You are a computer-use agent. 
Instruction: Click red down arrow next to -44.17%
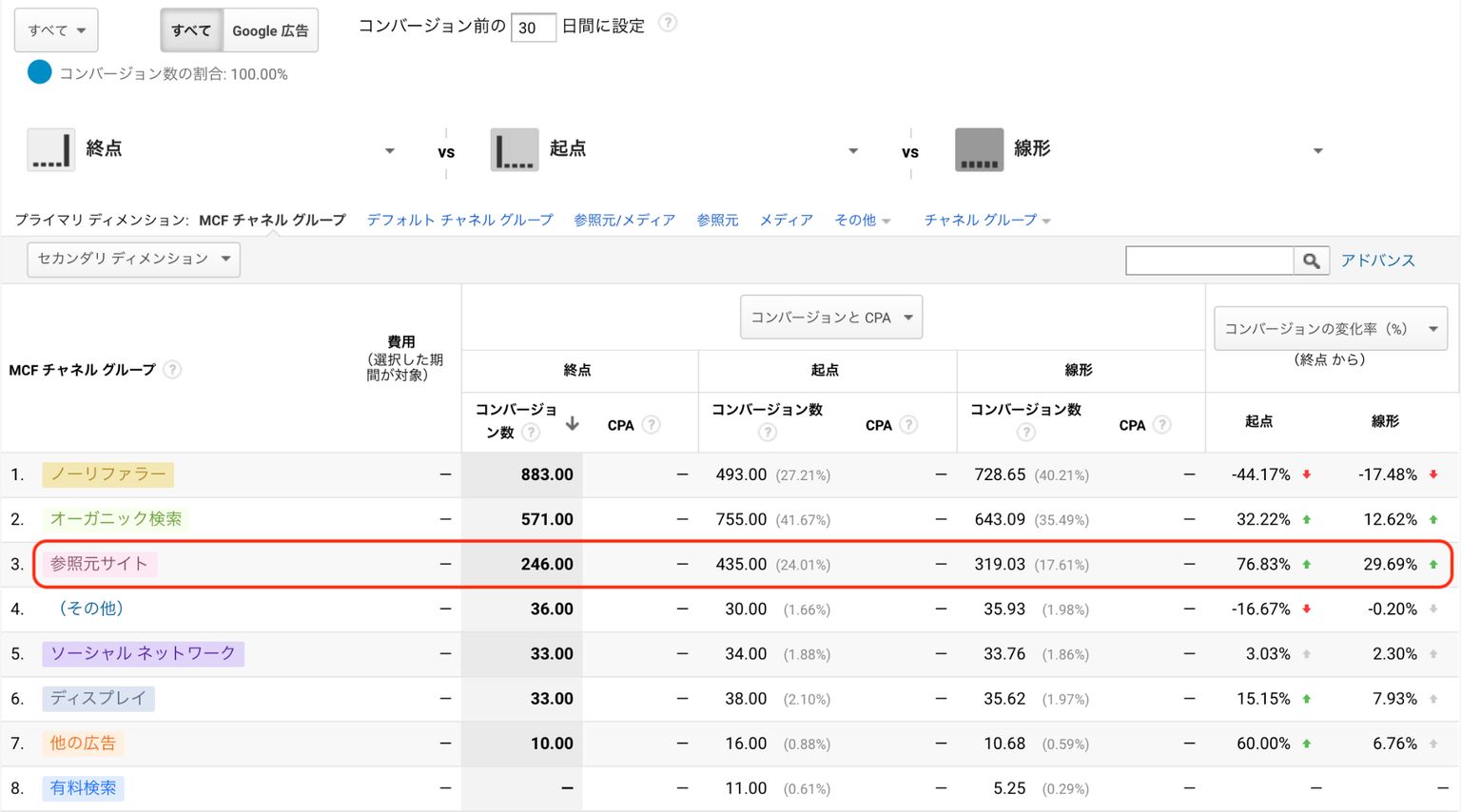click(x=1307, y=474)
